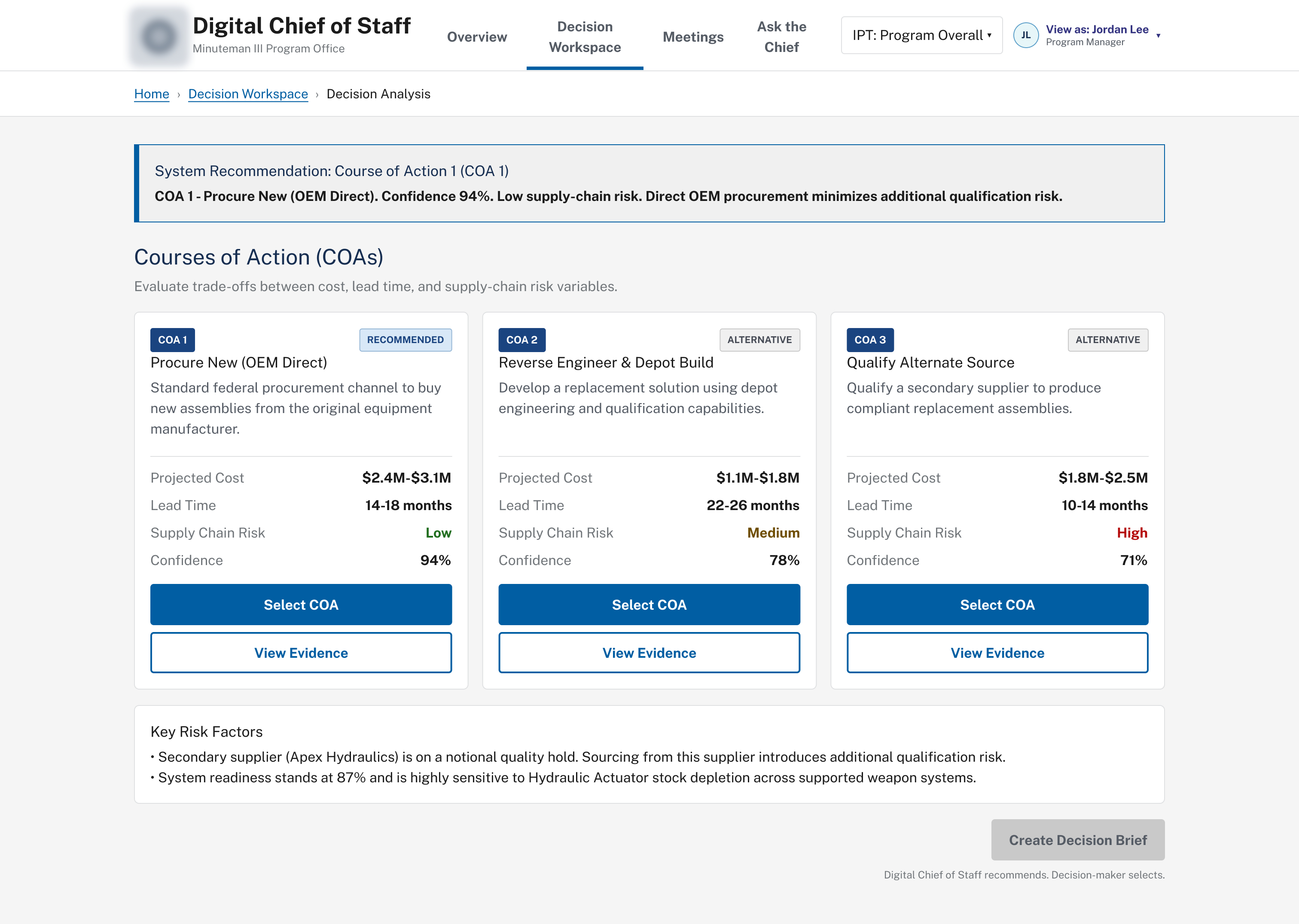1299x924 pixels.
Task: View evidence for Procure New (OEM Direct)
Action: pyautogui.click(x=301, y=653)
